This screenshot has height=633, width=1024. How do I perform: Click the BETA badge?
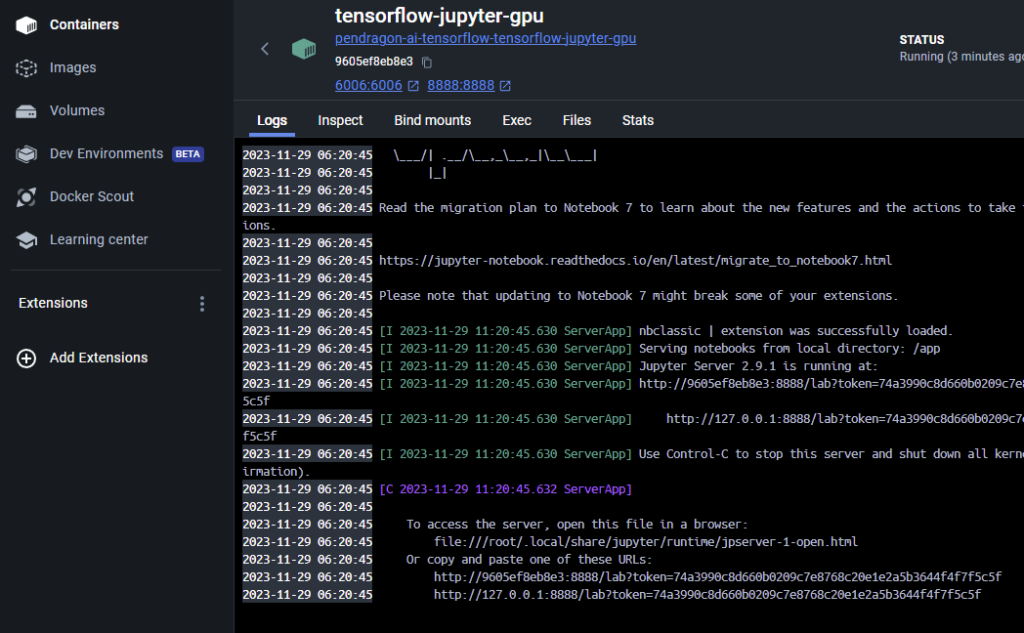click(x=188, y=154)
